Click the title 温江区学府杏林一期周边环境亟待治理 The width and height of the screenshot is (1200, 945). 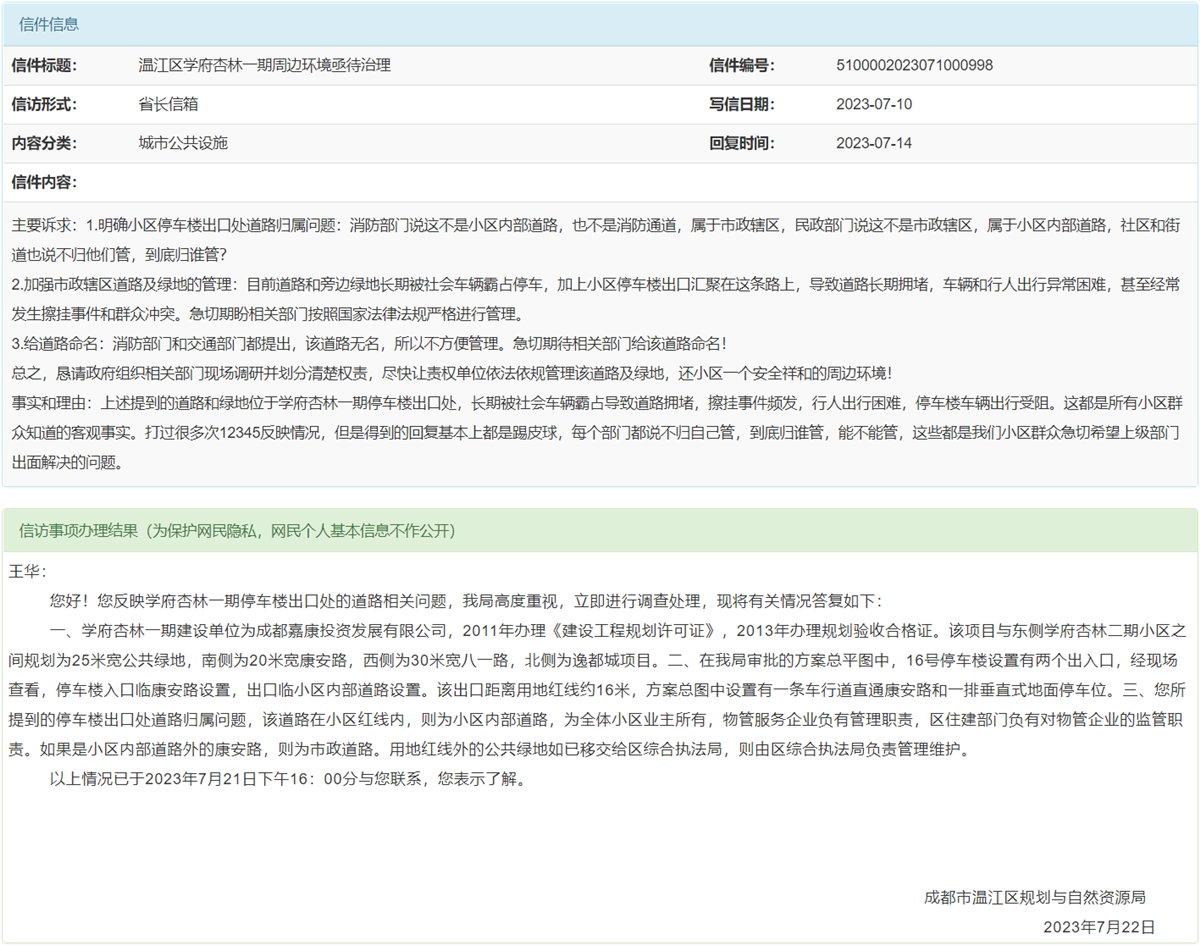click(264, 66)
